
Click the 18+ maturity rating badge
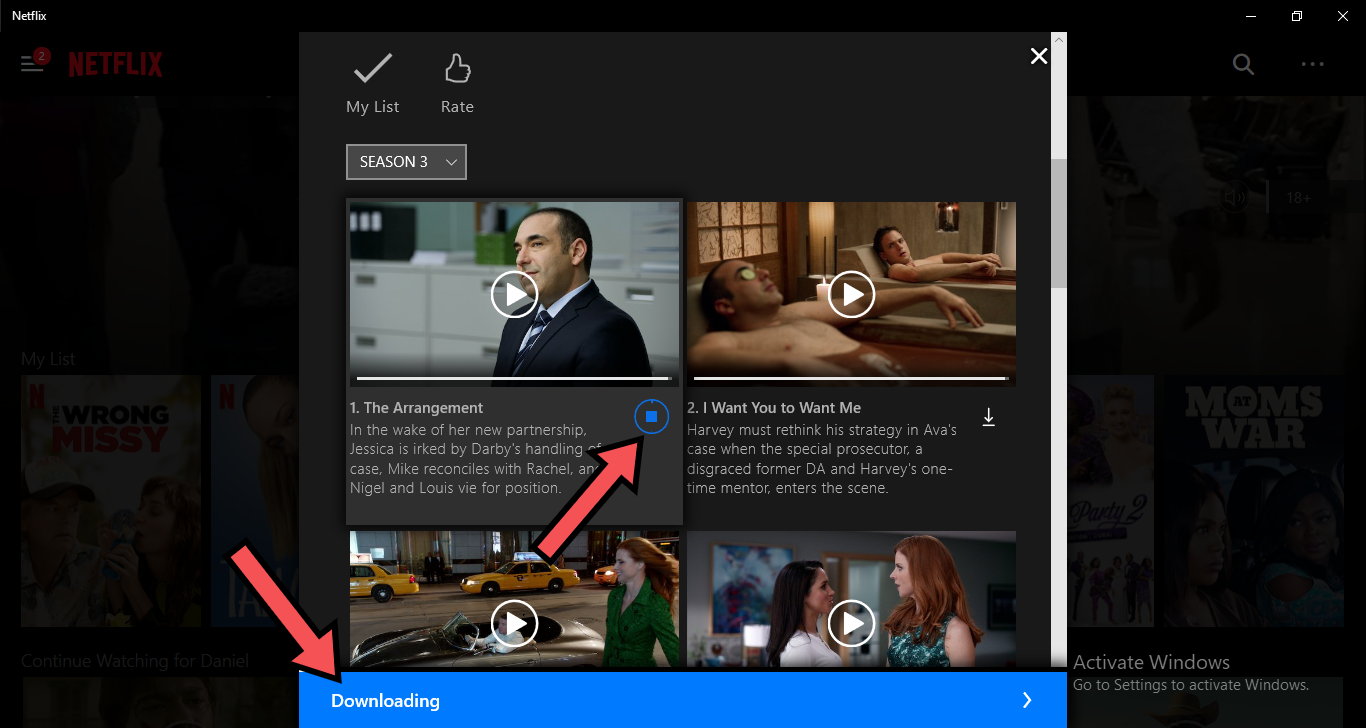point(1298,198)
